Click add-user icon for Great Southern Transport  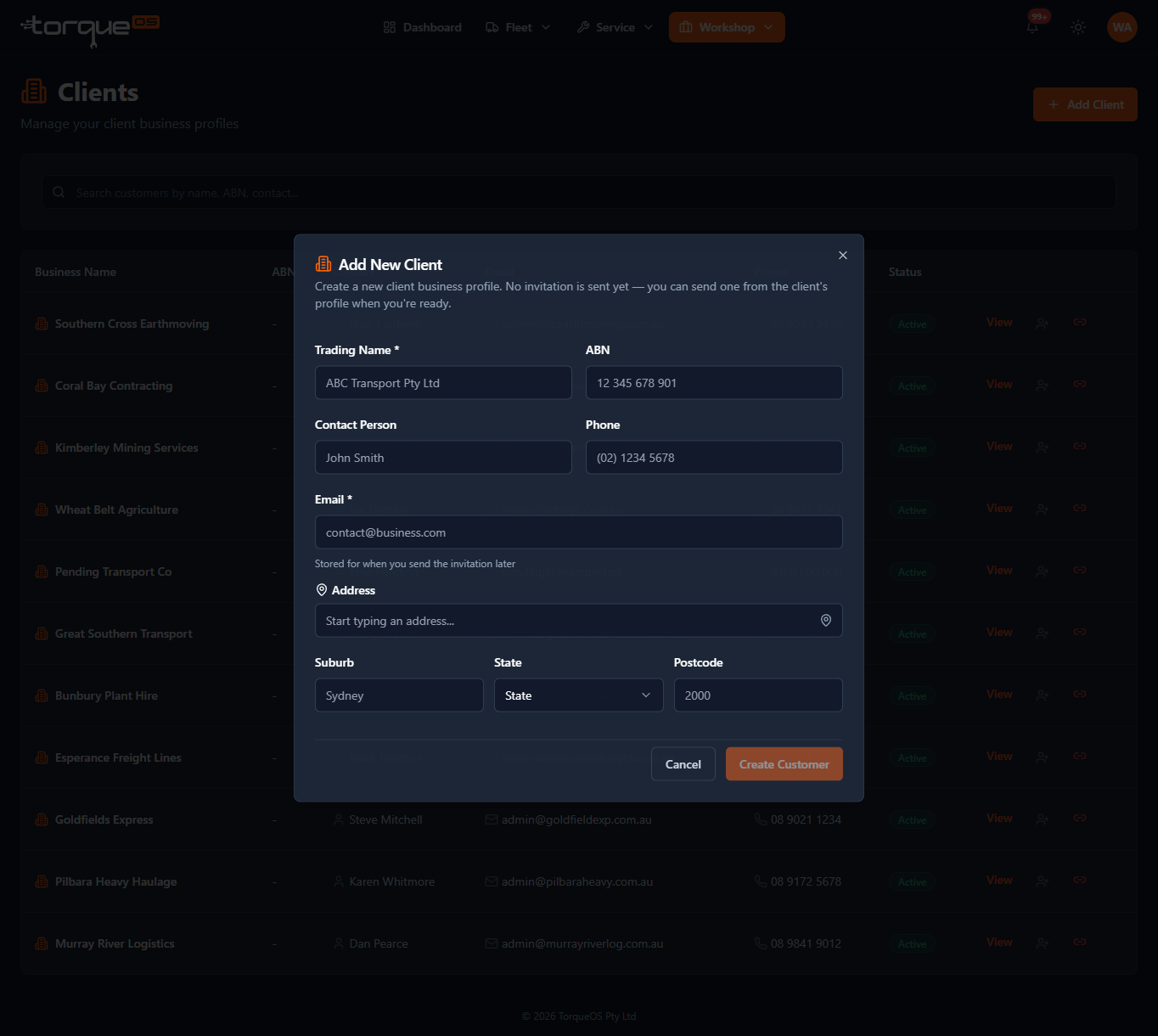click(x=1042, y=633)
